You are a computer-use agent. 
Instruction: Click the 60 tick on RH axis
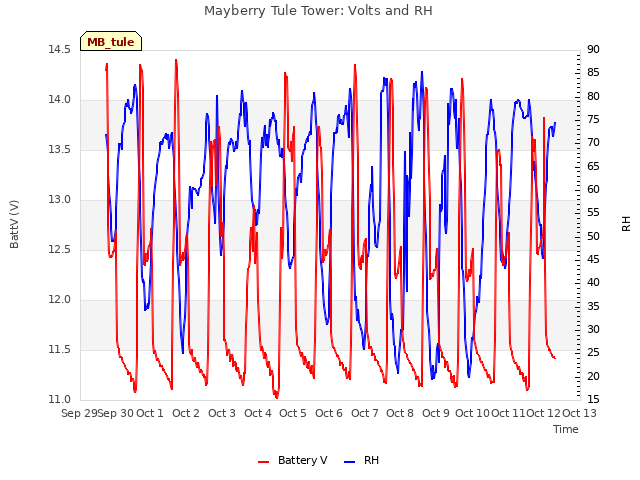tap(593, 189)
